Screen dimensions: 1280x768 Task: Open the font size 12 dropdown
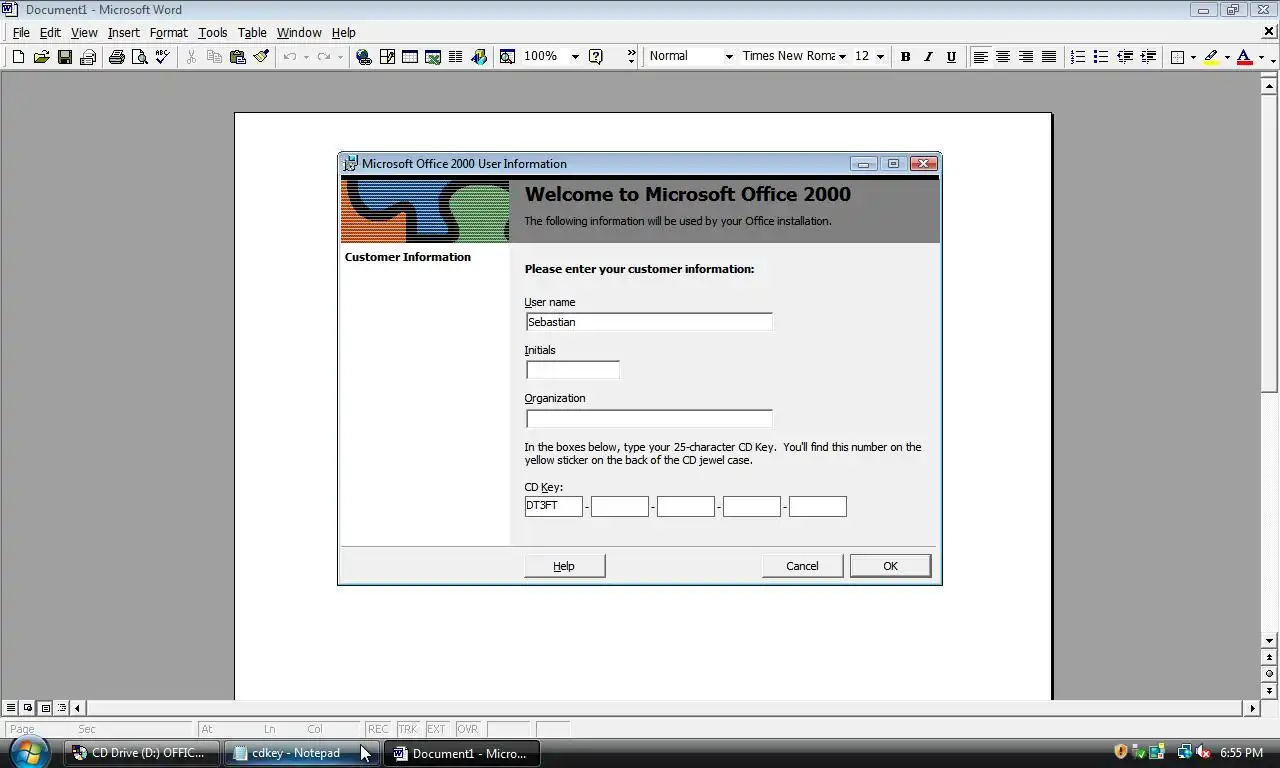click(x=880, y=57)
